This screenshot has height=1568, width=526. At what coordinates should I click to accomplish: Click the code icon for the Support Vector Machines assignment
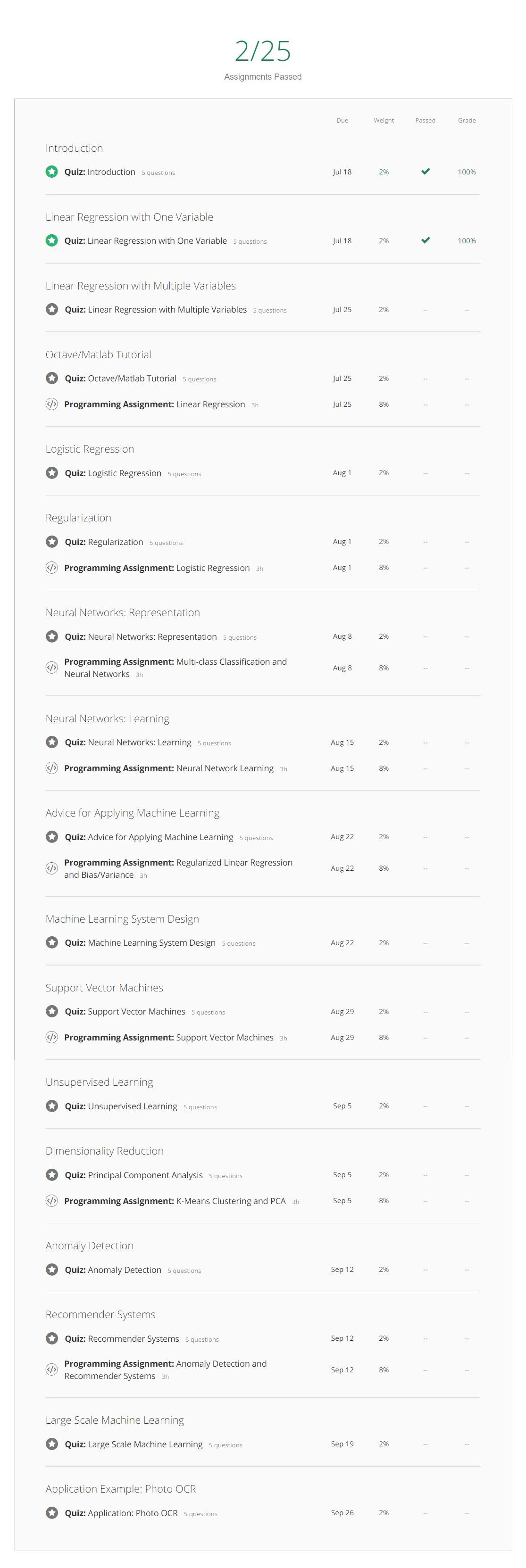point(52,1037)
